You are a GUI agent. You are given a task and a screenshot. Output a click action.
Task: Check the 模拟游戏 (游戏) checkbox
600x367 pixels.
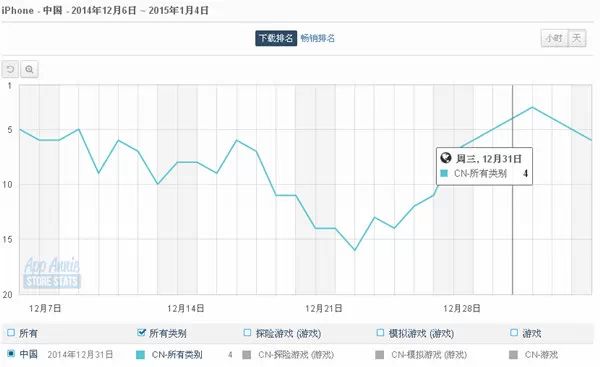click(380, 333)
